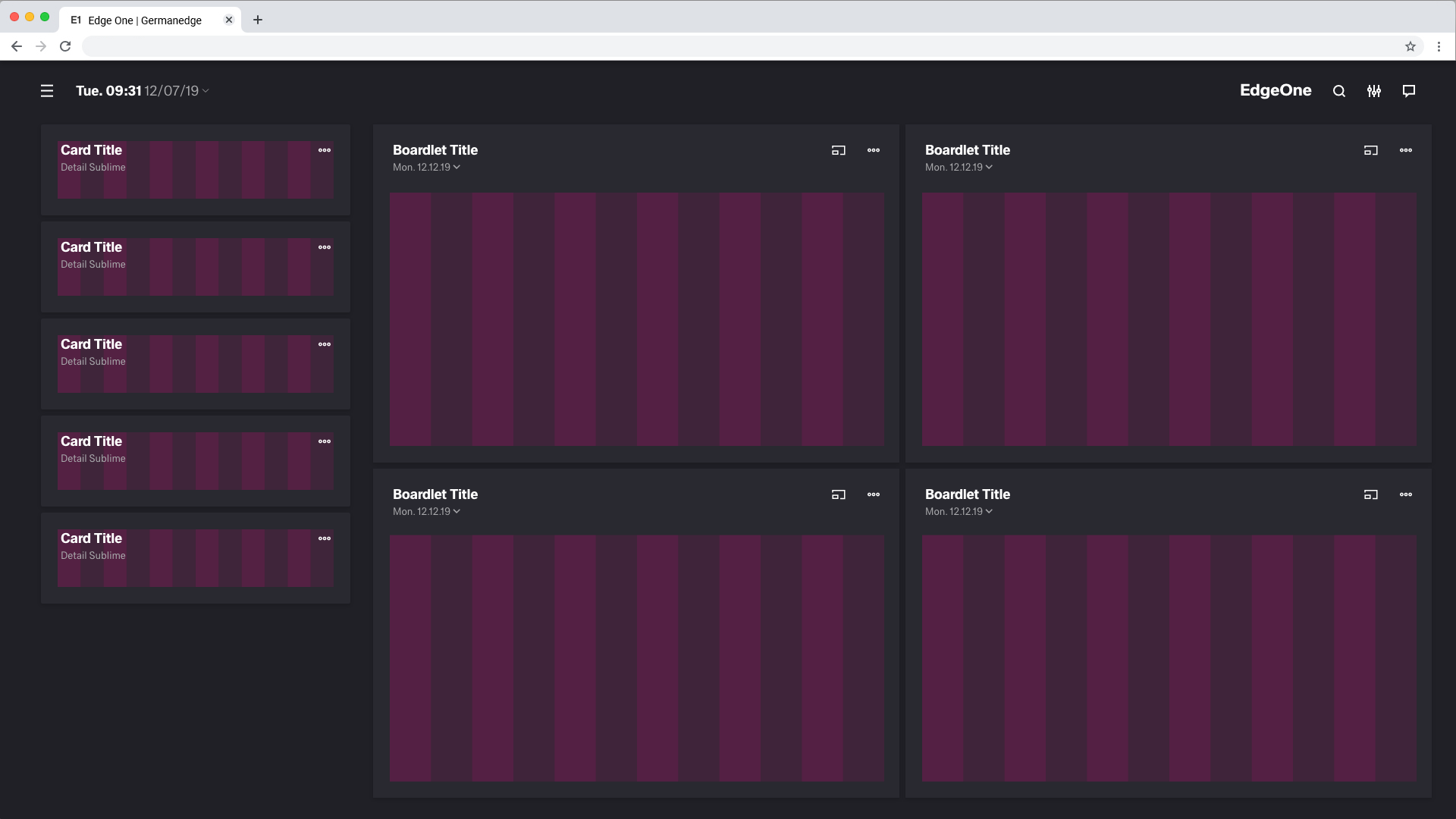
Task: Expand bottom-right boardlet date dropdown
Action: click(989, 512)
